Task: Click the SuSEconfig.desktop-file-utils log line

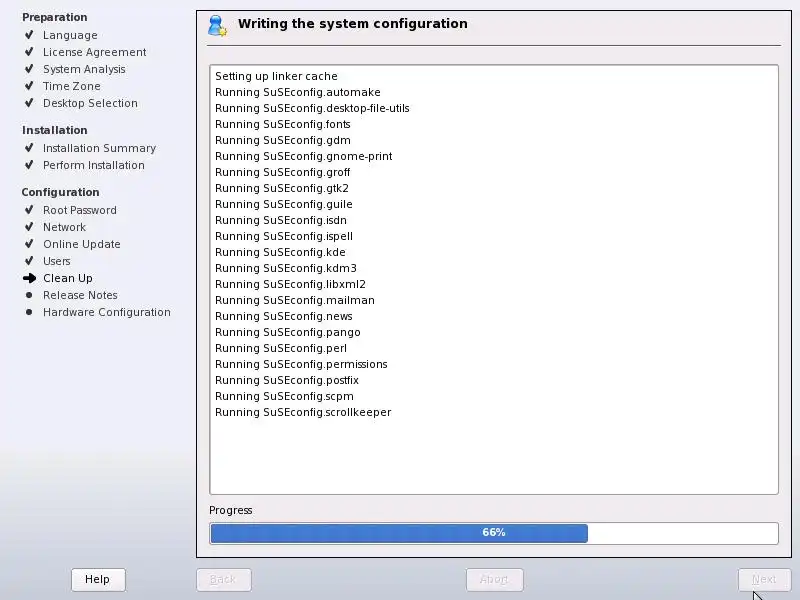Action: [312, 108]
